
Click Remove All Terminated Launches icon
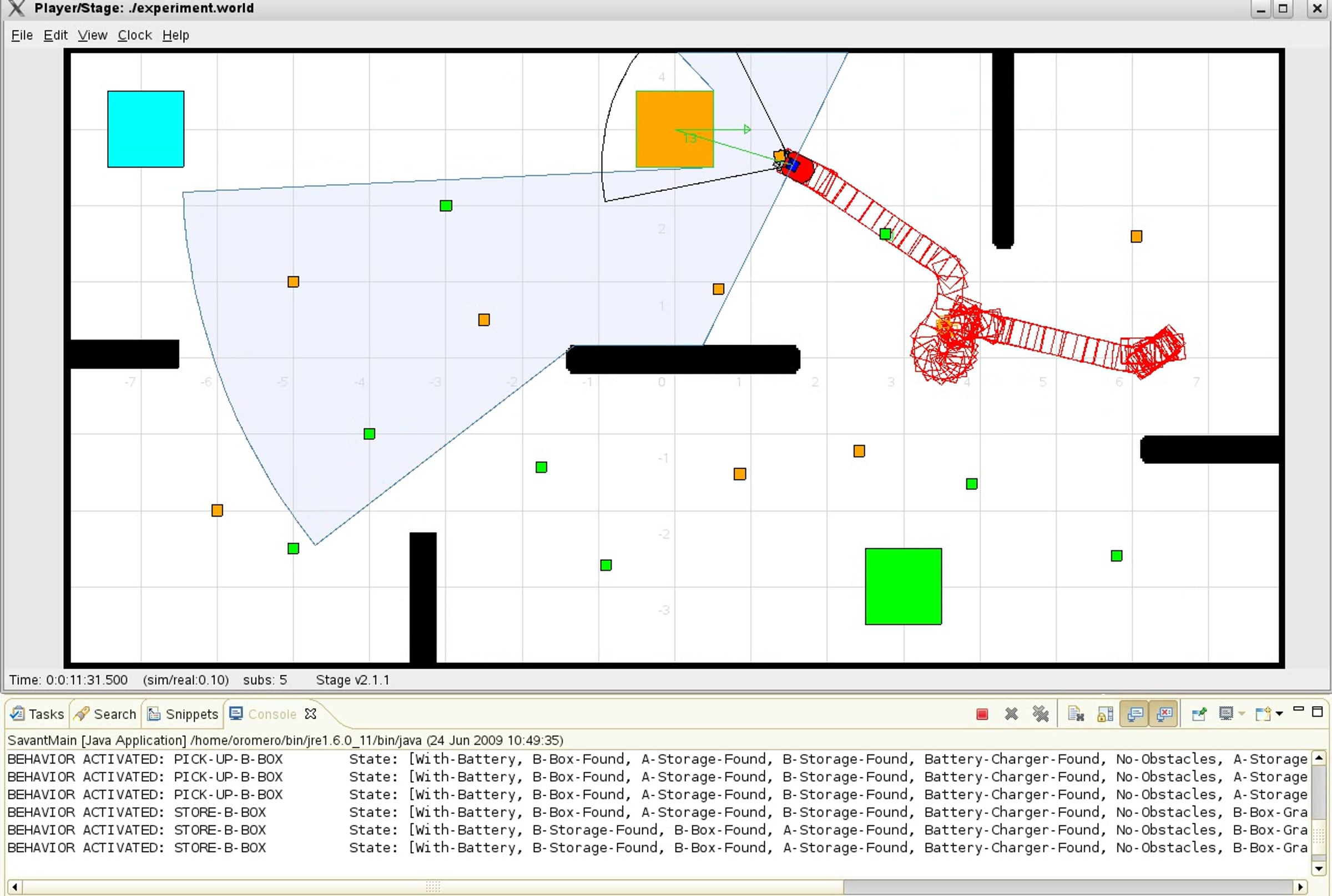pyautogui.click(x=1040, y=714)
